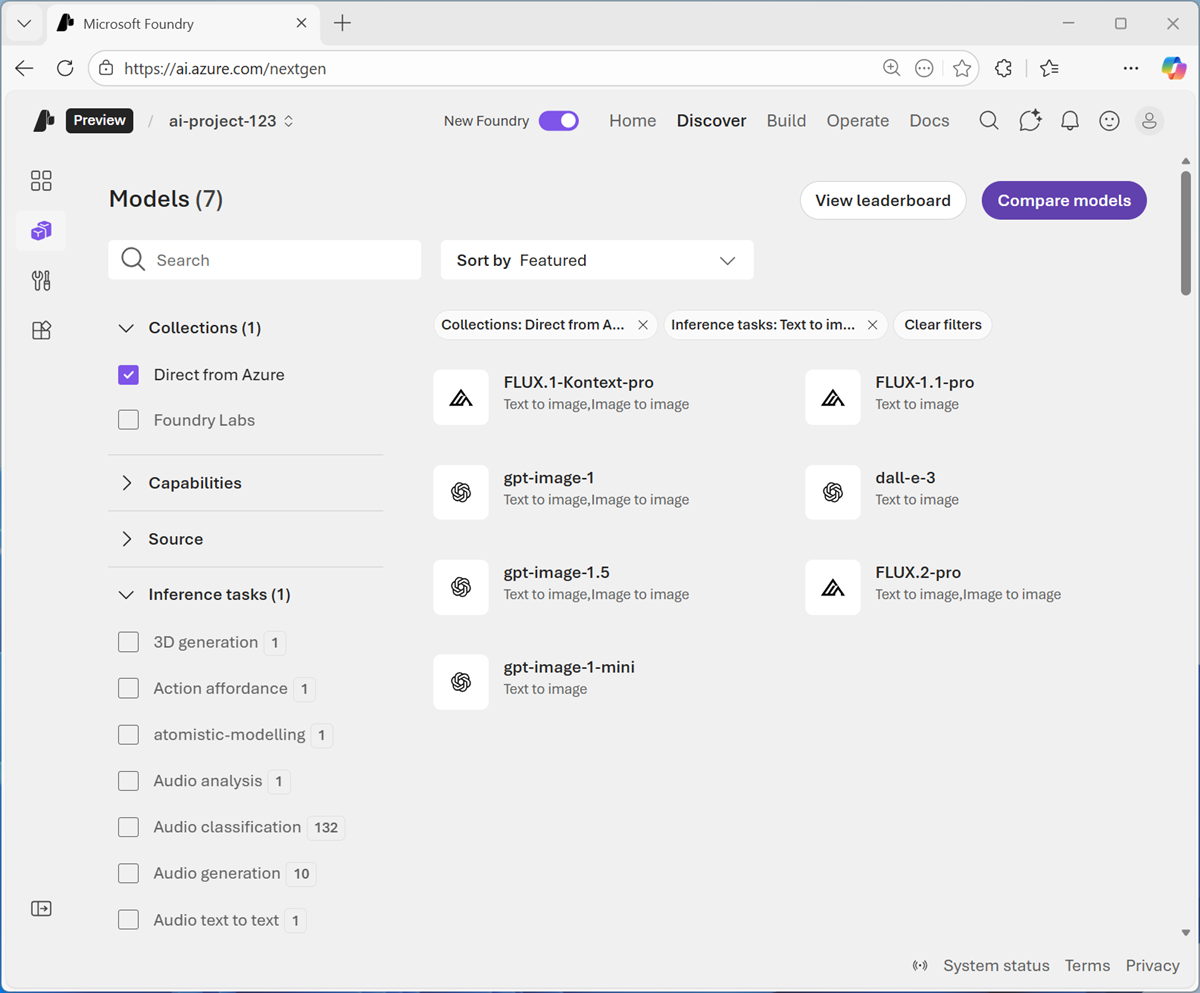Uncheck the Direct from Azure checkbox
This screenshot has height=993, width=1200.
click(128, 375)
